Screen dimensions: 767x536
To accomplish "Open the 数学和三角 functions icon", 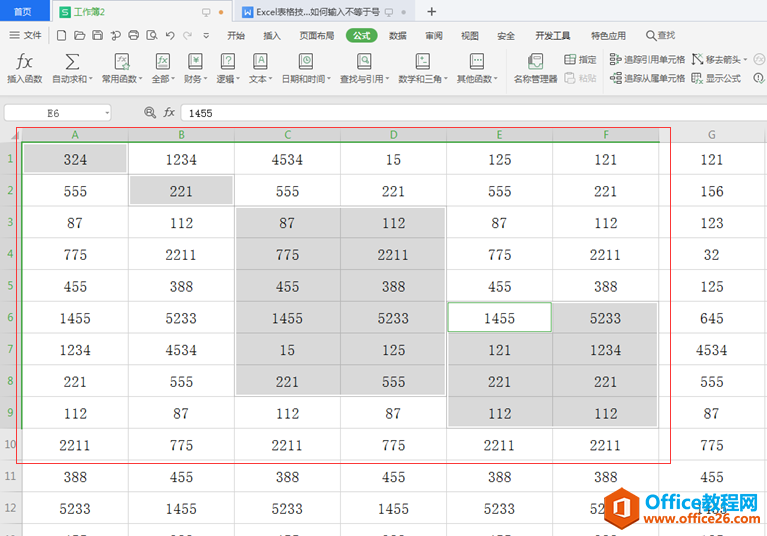I will click(x=423, y=62).
